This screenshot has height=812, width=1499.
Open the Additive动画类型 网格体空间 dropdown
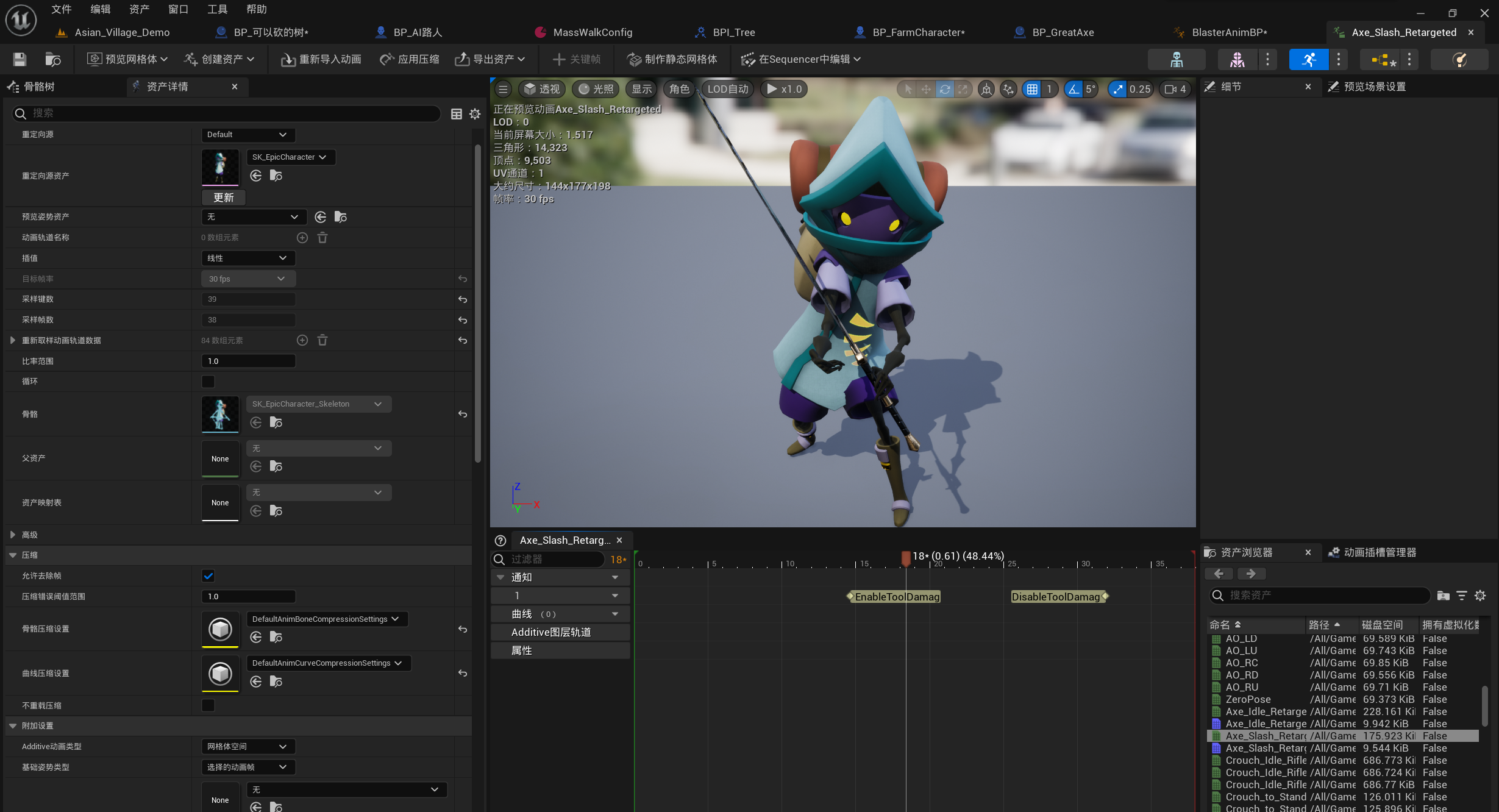click(x=248, y=747)
